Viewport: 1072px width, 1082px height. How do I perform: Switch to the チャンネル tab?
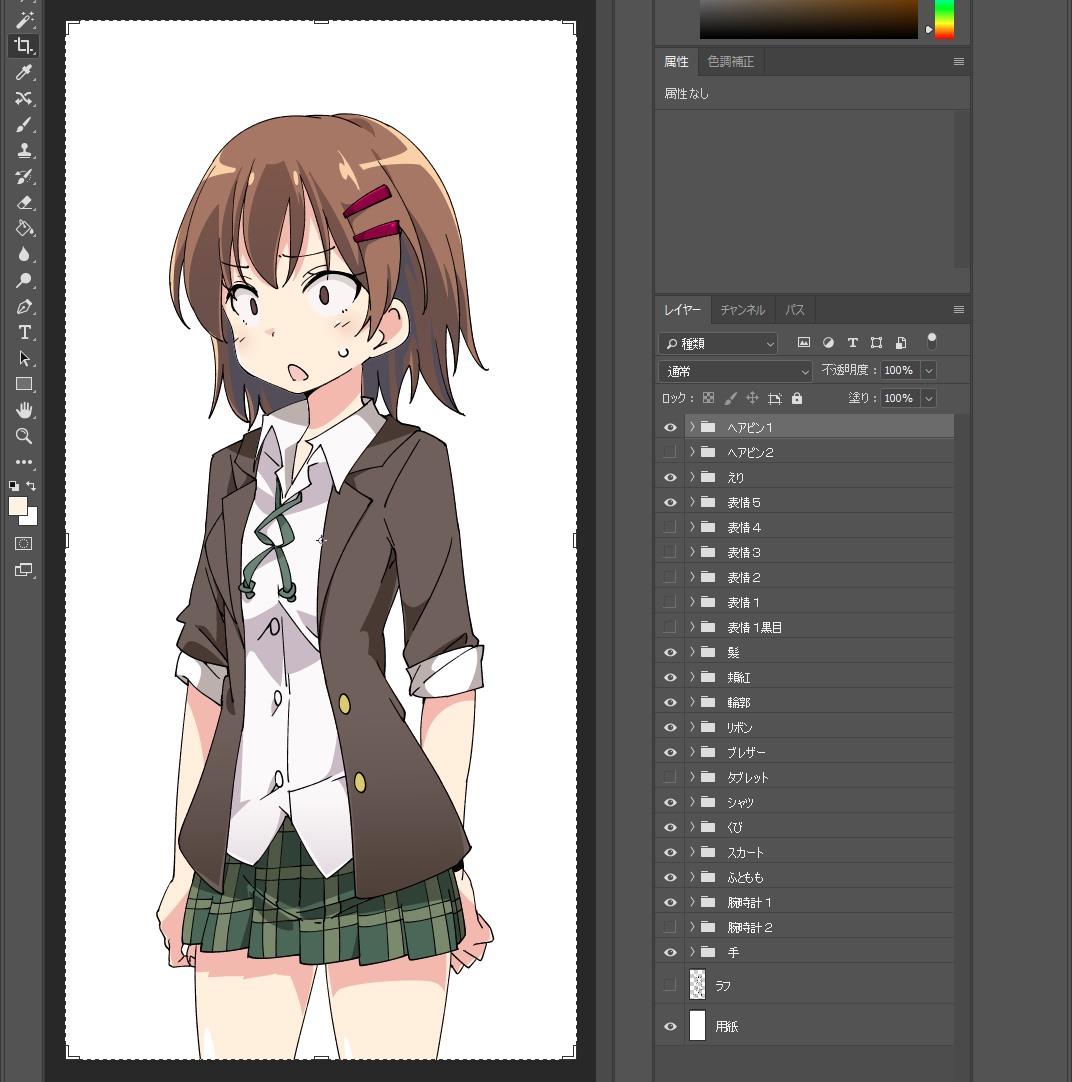point(742,310)
